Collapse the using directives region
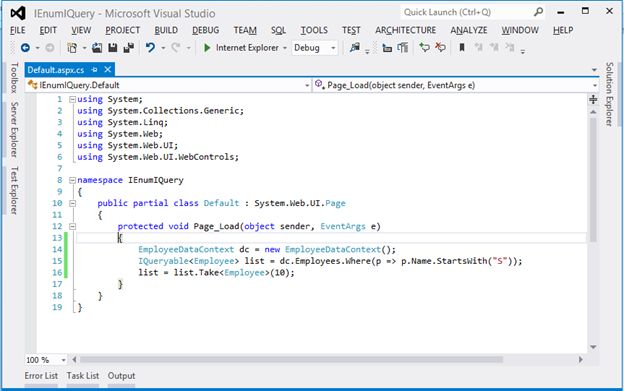This screenshot has height=391, width=624. tap(72, 99)
